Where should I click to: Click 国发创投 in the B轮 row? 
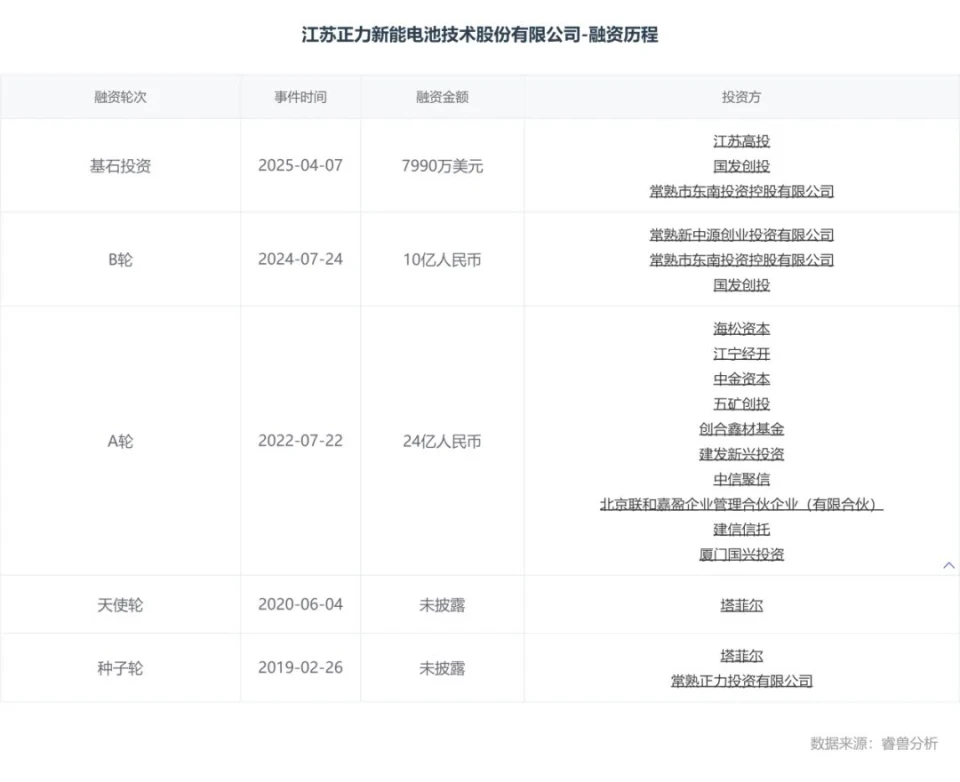741,285
